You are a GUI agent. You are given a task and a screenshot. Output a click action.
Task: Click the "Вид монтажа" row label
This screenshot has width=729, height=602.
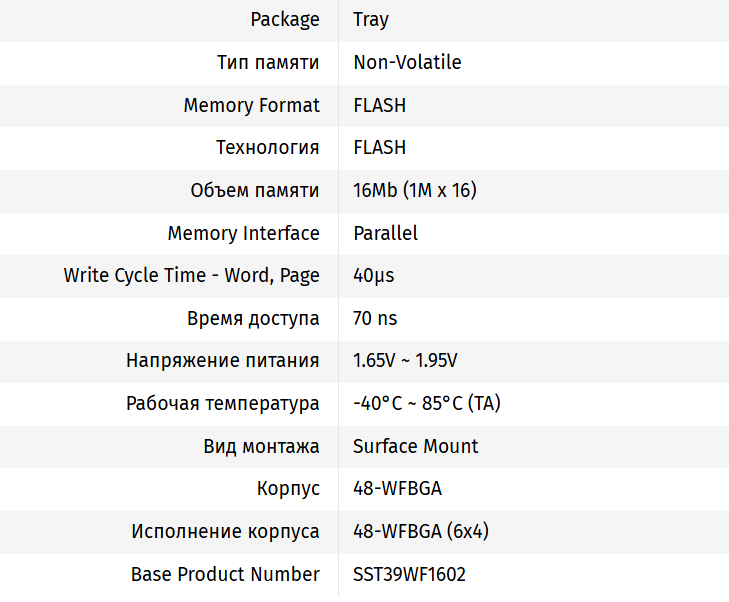coord(261,446)
